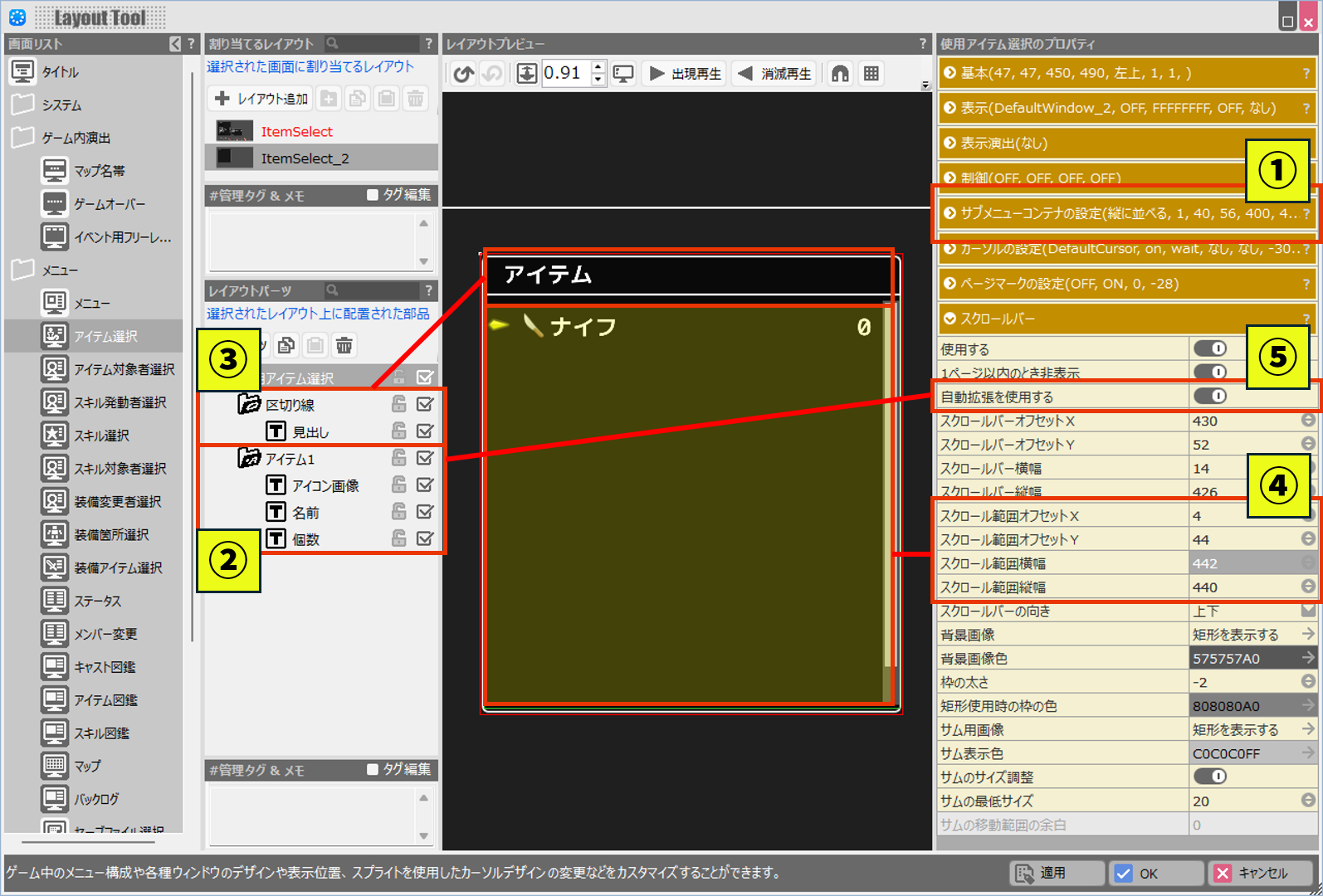Toggle the サムのサイズ調整 switch
The image size is (1323, 896).
[x=1209, y=777]
